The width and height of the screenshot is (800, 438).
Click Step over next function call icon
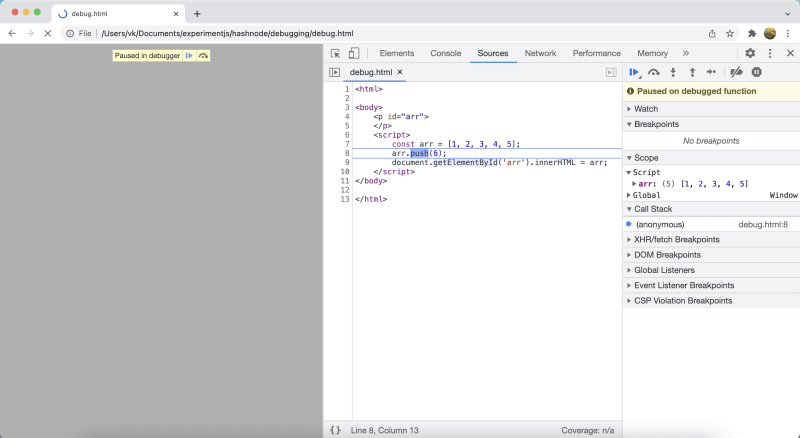click(654, 72)
